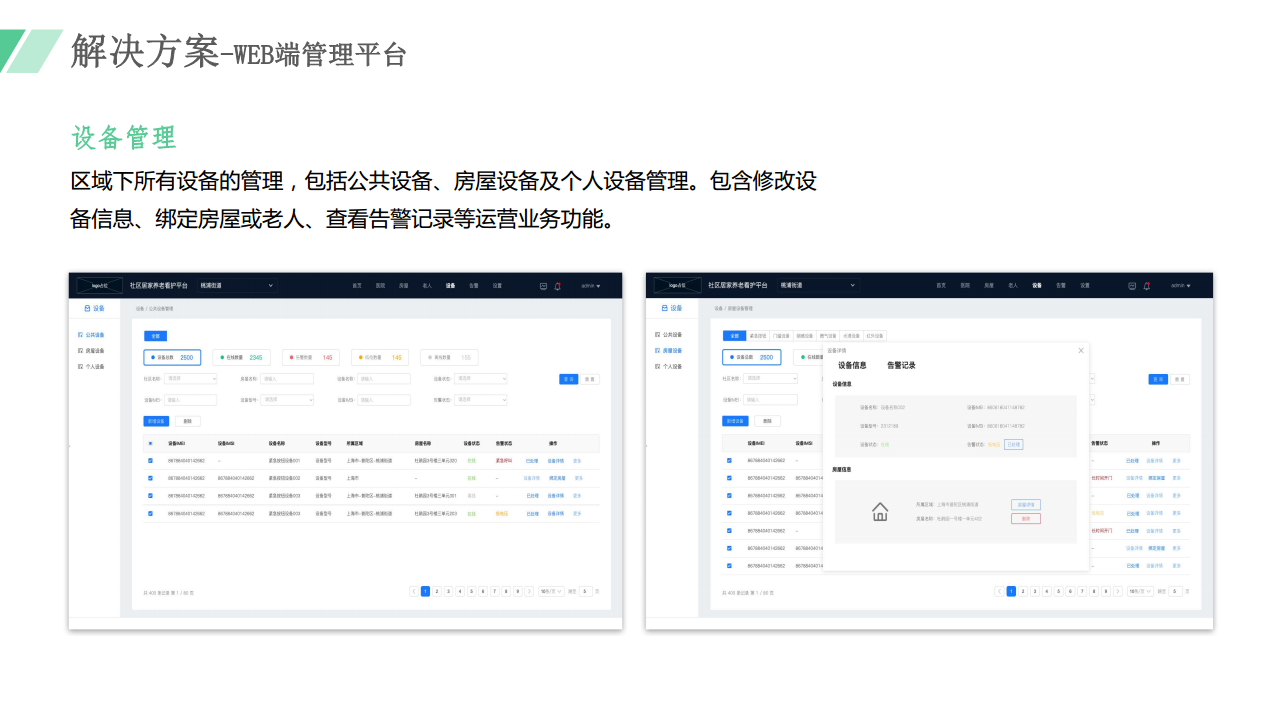Open the admin menu in left screenshot

click(592, 286)
